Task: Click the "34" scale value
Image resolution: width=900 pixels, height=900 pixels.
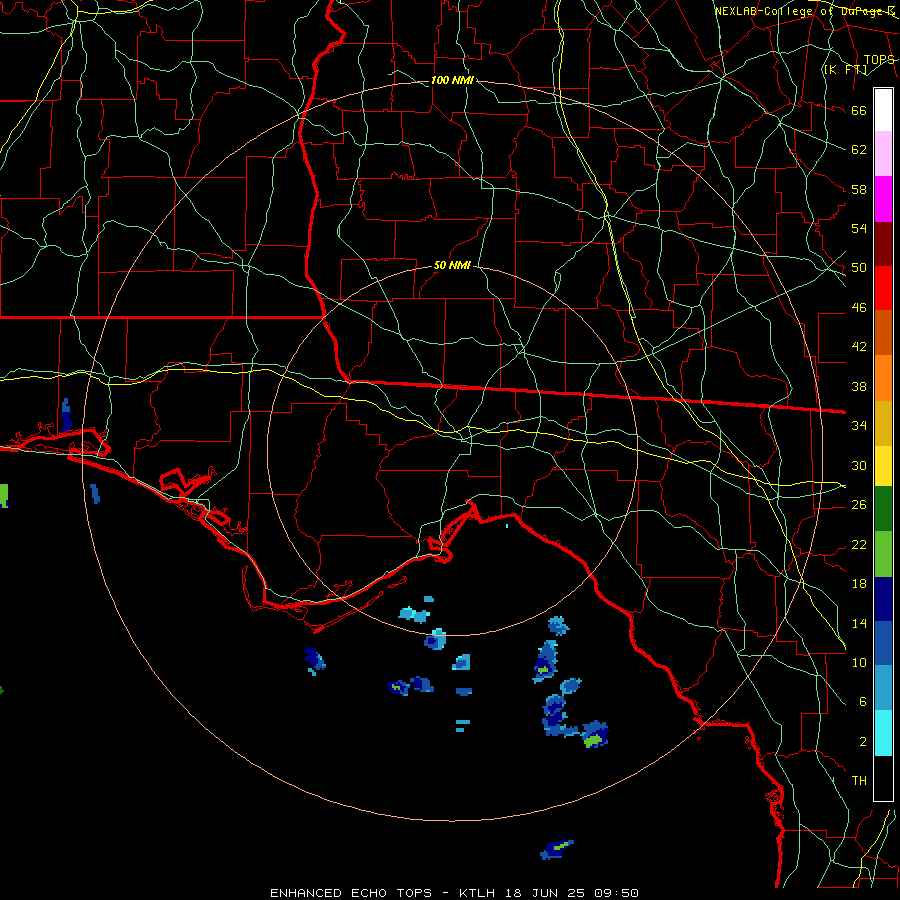Action: pos(859,426)
